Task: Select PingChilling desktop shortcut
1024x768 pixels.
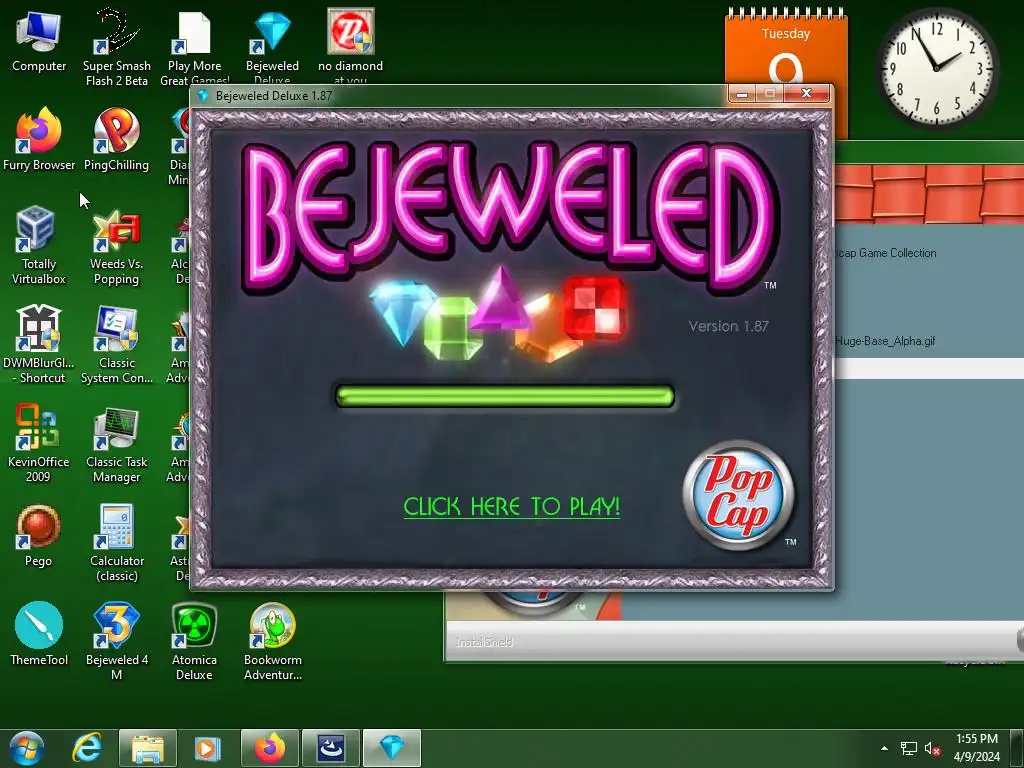Action: (x=116, y=140)
